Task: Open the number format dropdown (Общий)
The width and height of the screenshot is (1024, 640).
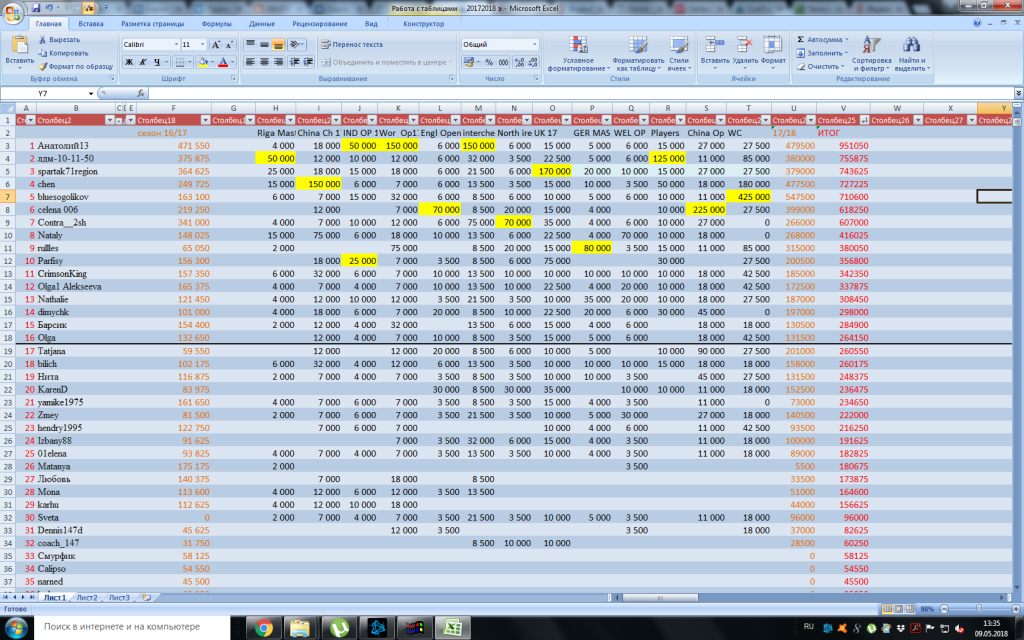Action: point(534,45)
